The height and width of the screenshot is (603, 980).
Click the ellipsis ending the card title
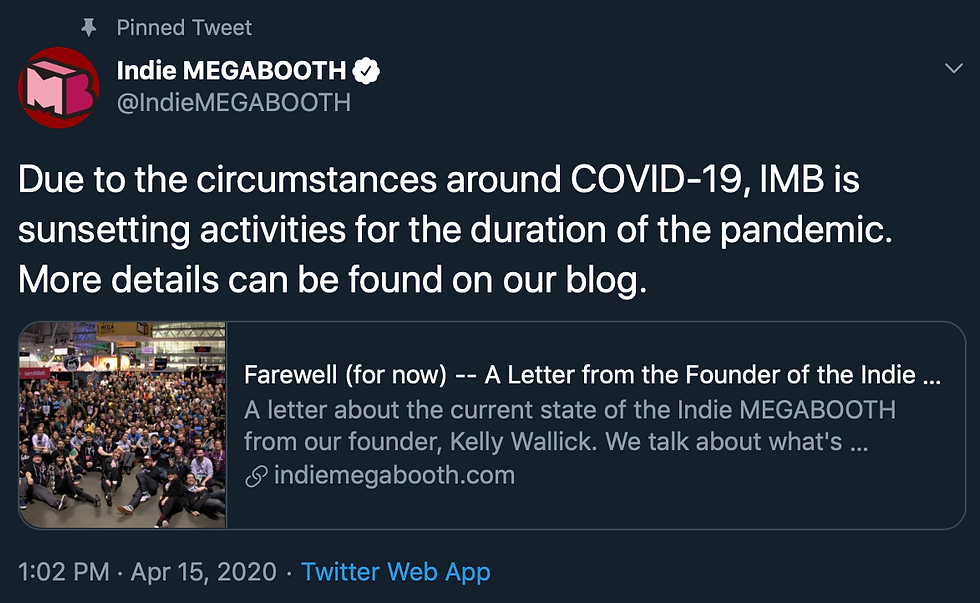(x=931, y=376)
